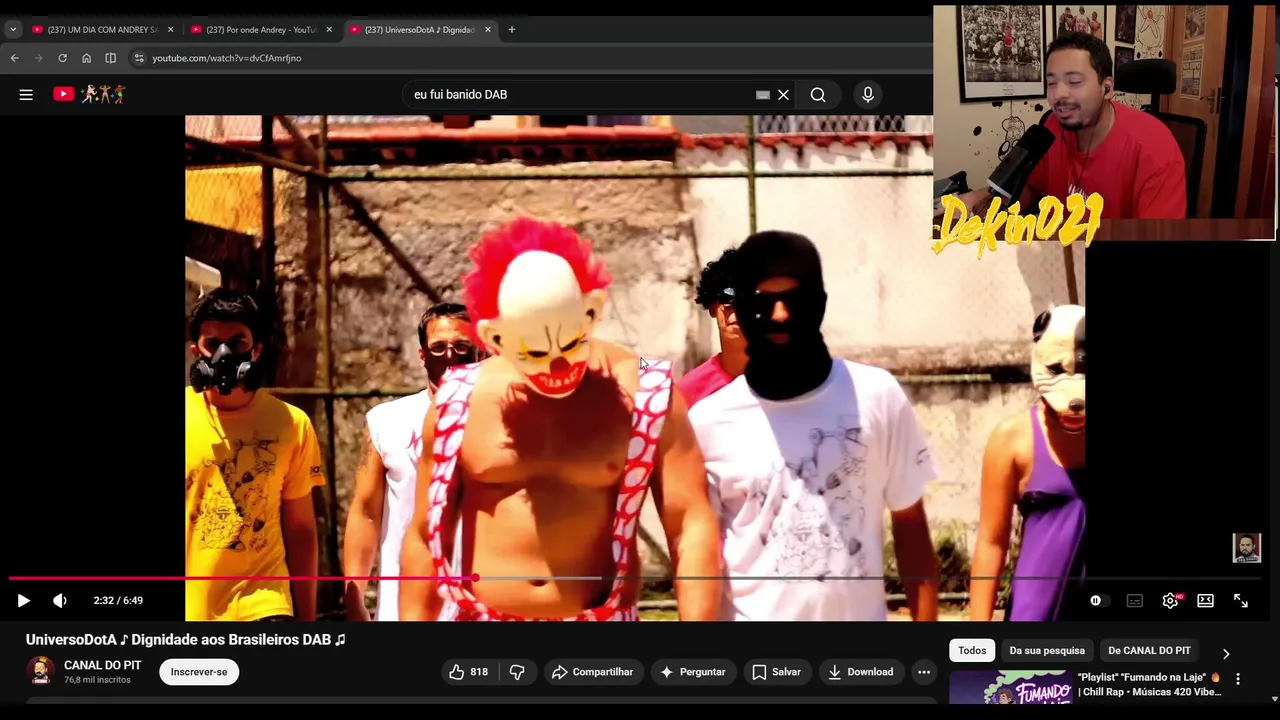The height and width of the screenshot is (720, 1280).
Task: Close the UniversoDotA tab
Action: (x=488, y=30)
